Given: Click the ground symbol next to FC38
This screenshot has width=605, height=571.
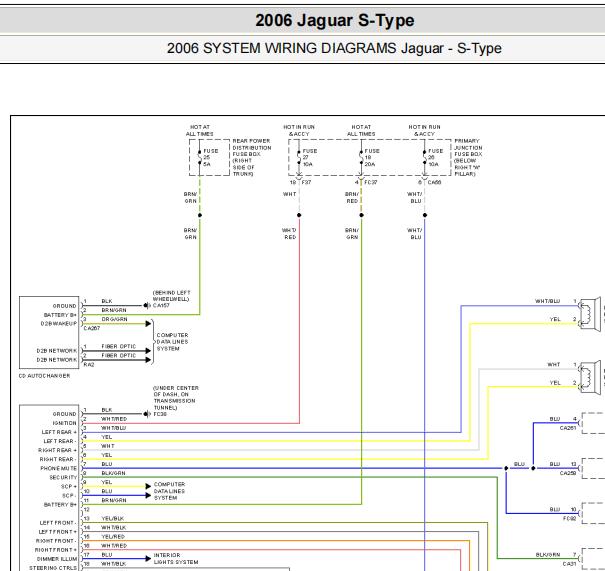Looking at the screenshot, I should click(x=146, y=414).
